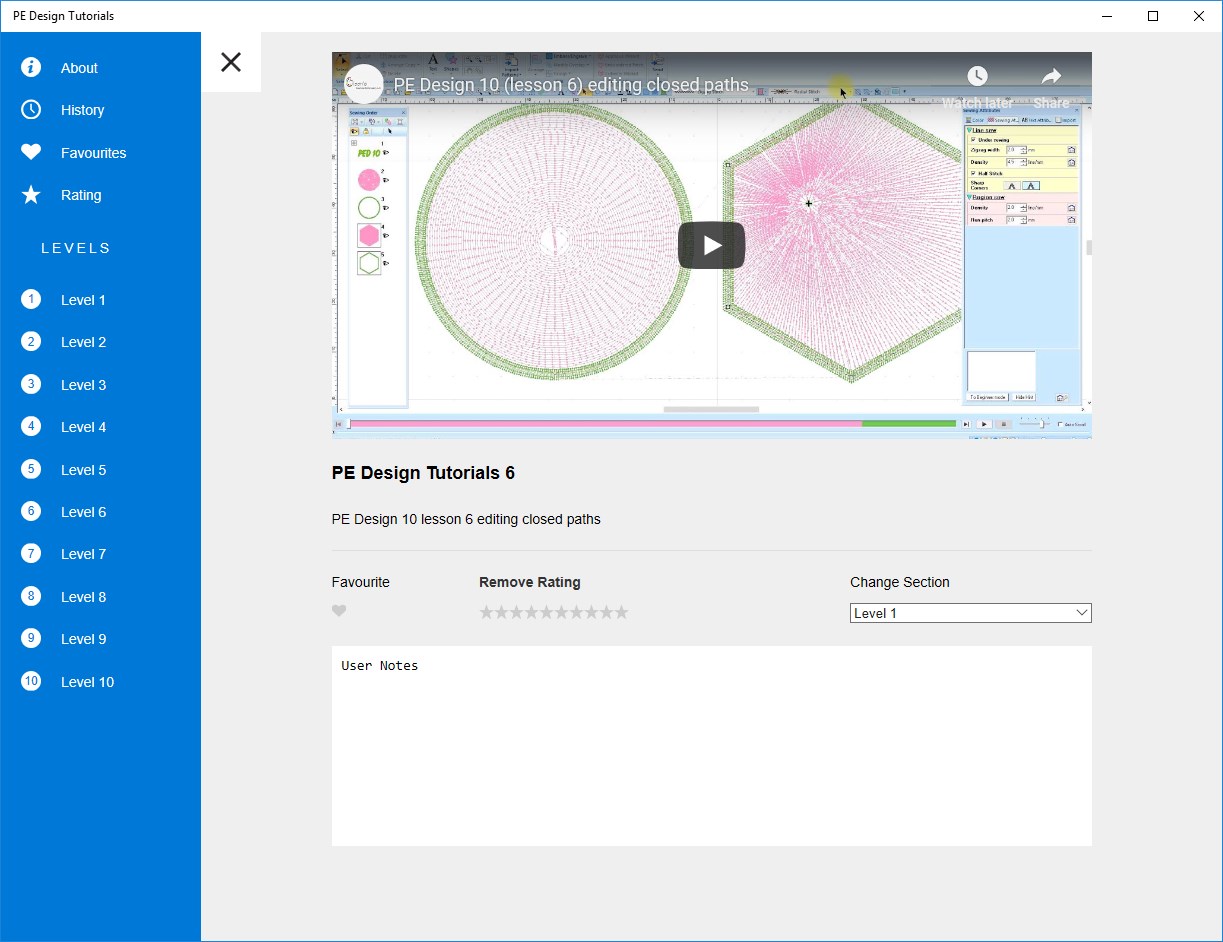Close the video detail panel with X
1223x942 pixels.
pos(231,62)
